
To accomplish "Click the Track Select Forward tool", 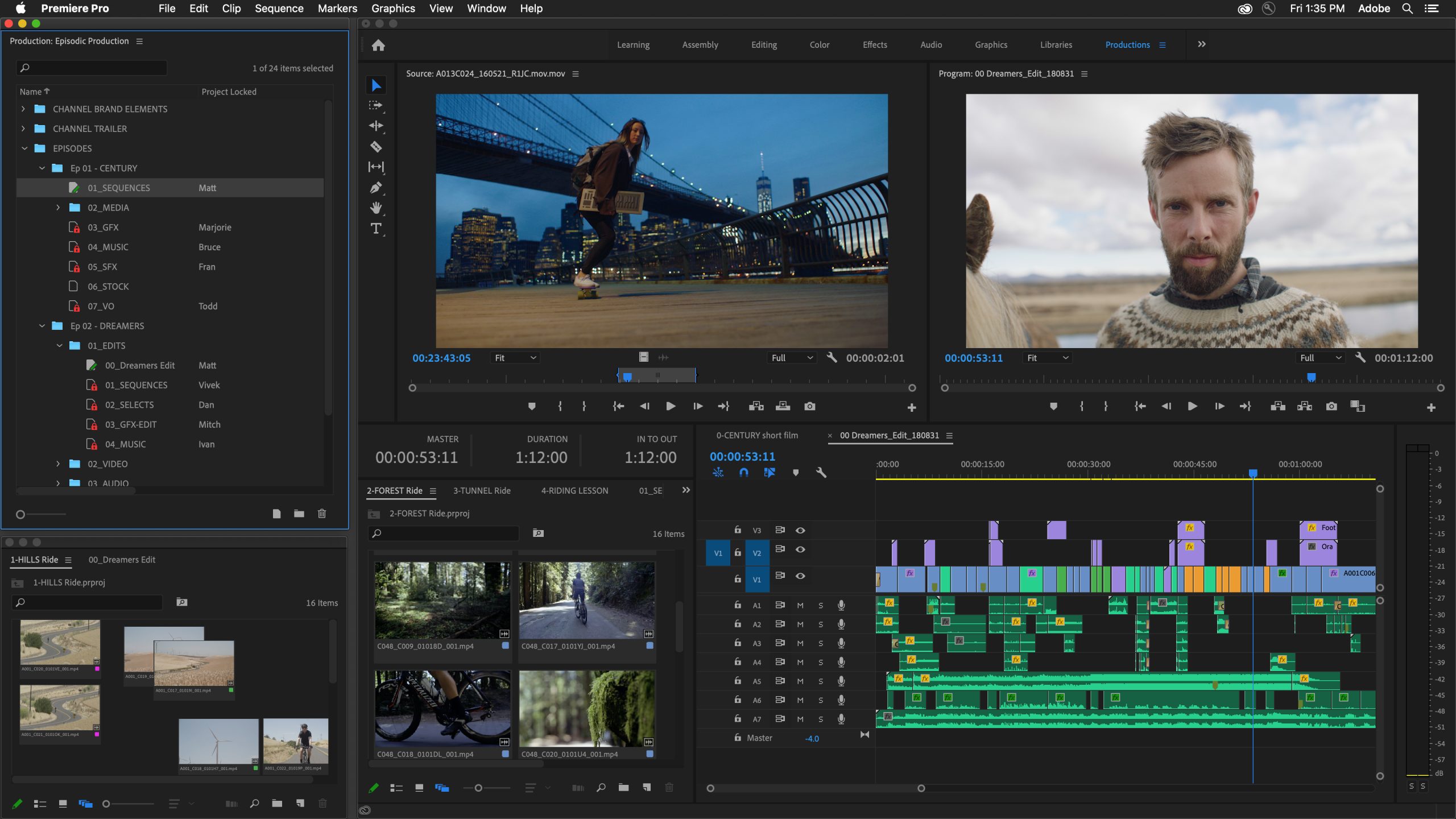I will pyautogui.click(x=376, y=105).
